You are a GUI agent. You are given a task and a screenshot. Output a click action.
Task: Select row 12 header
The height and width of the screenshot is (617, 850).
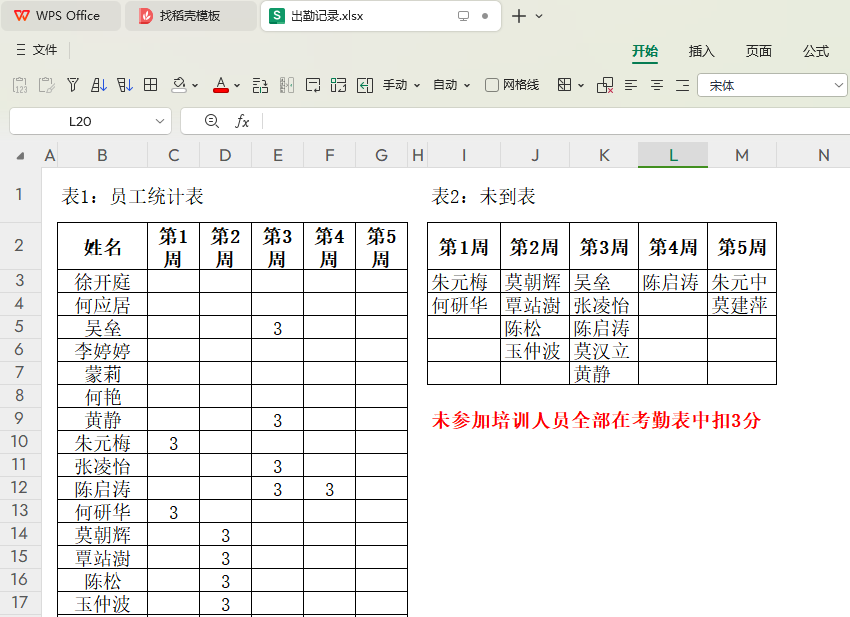coord(20,488)
